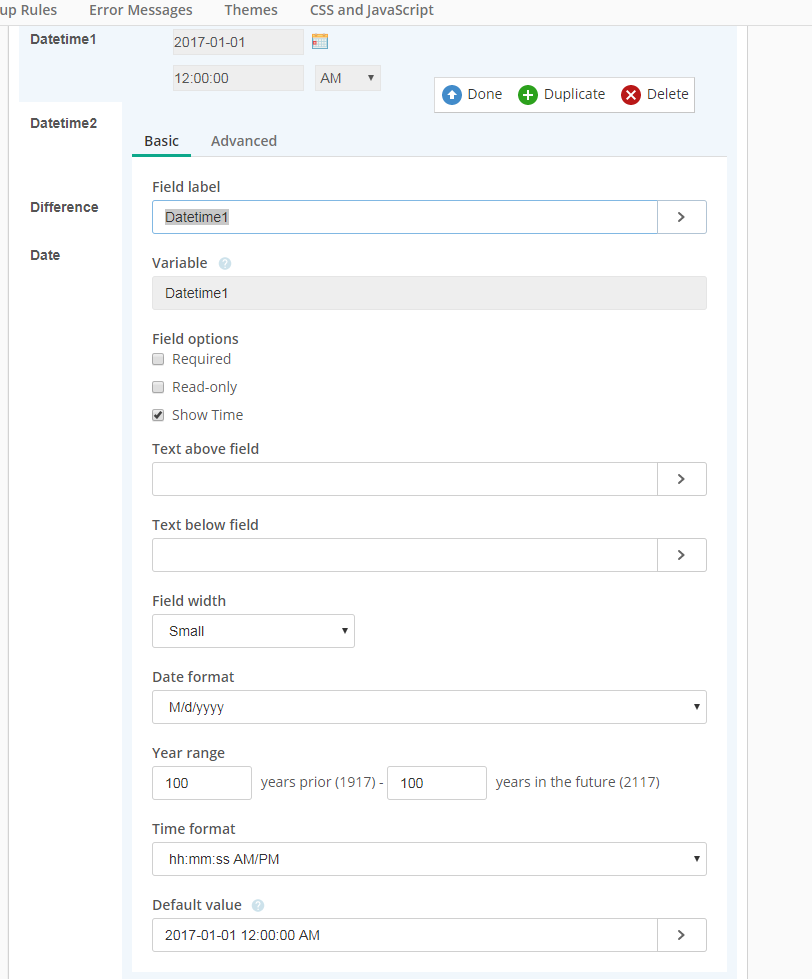Screen dimensions: 812x979
Task: Click arrow button beside Field label input
Action: (x=682, y=217)
